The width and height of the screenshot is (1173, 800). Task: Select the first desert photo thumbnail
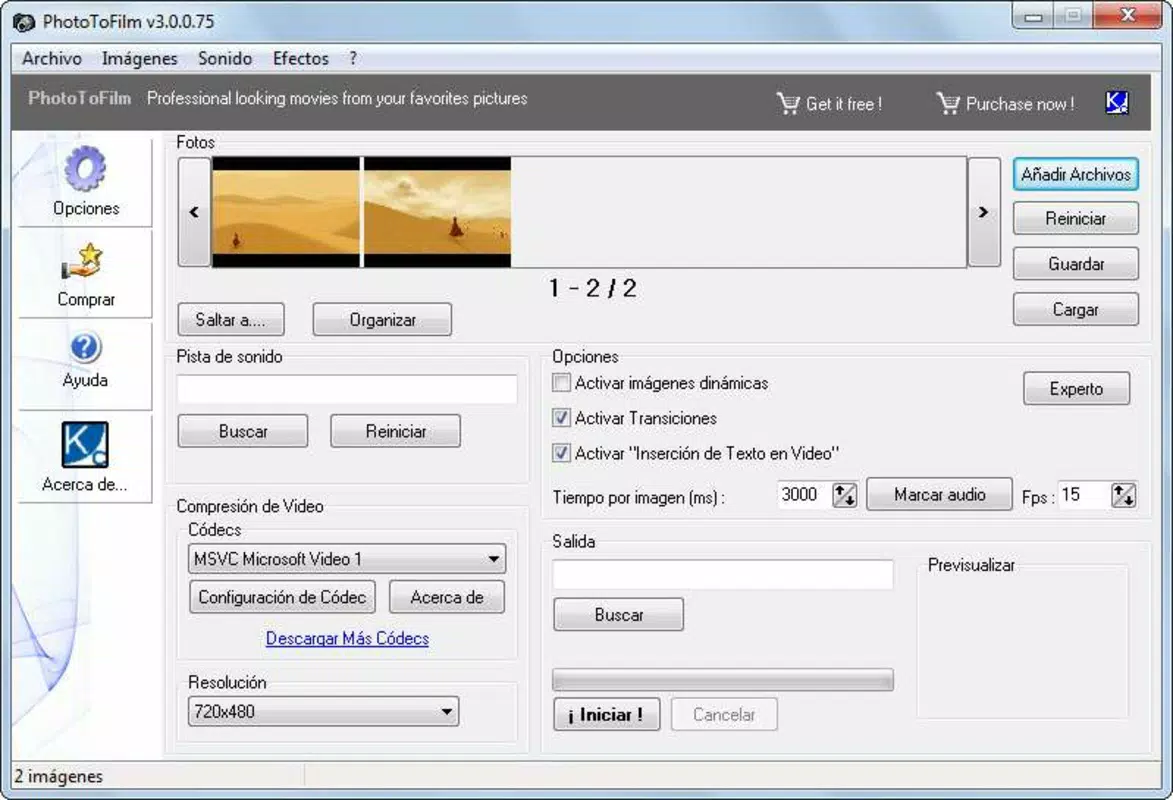tap(286, 212)
